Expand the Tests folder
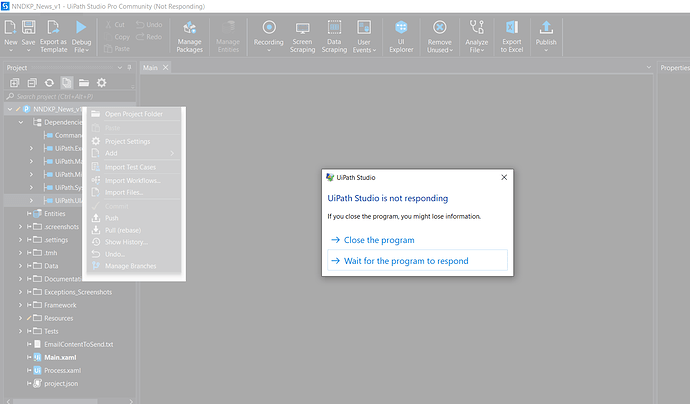This screenshot has height=404, width=690. click(x=20, y=331)
